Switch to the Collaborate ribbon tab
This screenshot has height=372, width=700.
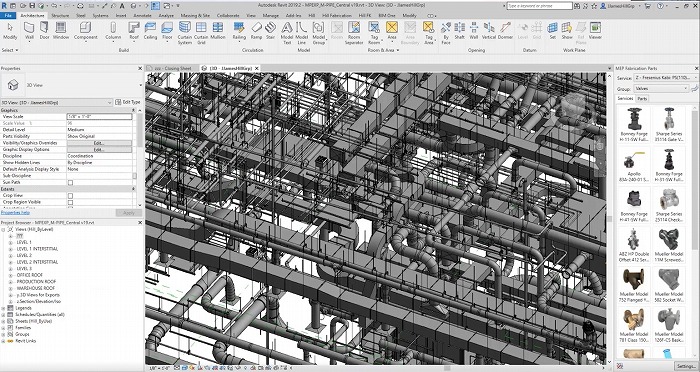pos(228,15)
